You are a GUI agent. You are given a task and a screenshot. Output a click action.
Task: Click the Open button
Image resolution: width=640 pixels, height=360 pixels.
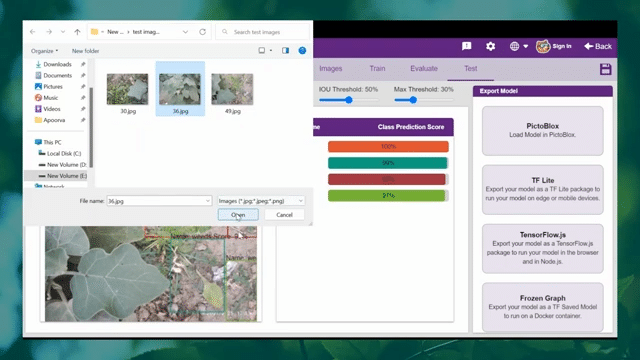238,215
